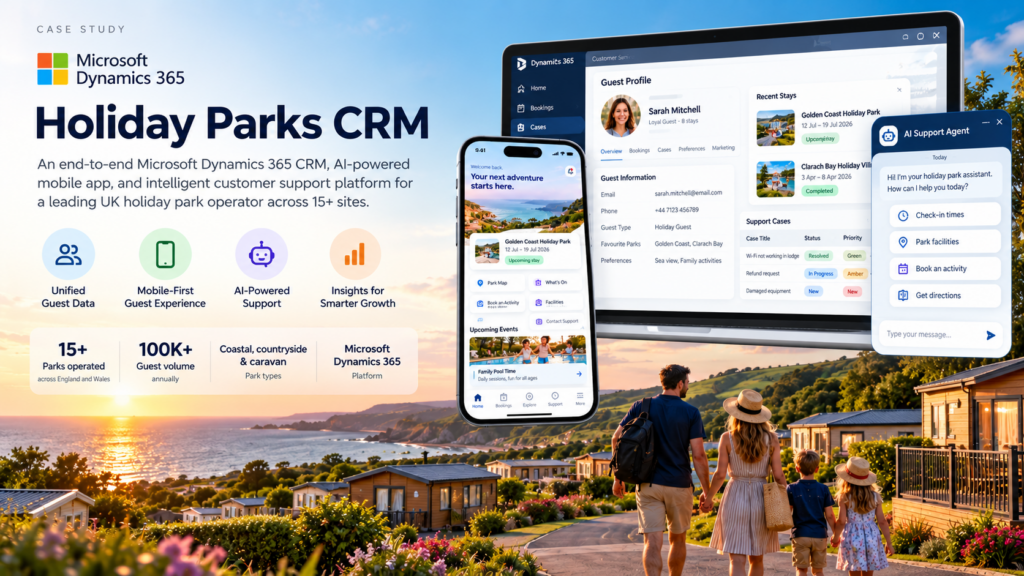Click the Bookings icon in Dynamics 365 sidebar
This screenshot has width=1024, height=576.
520,108
